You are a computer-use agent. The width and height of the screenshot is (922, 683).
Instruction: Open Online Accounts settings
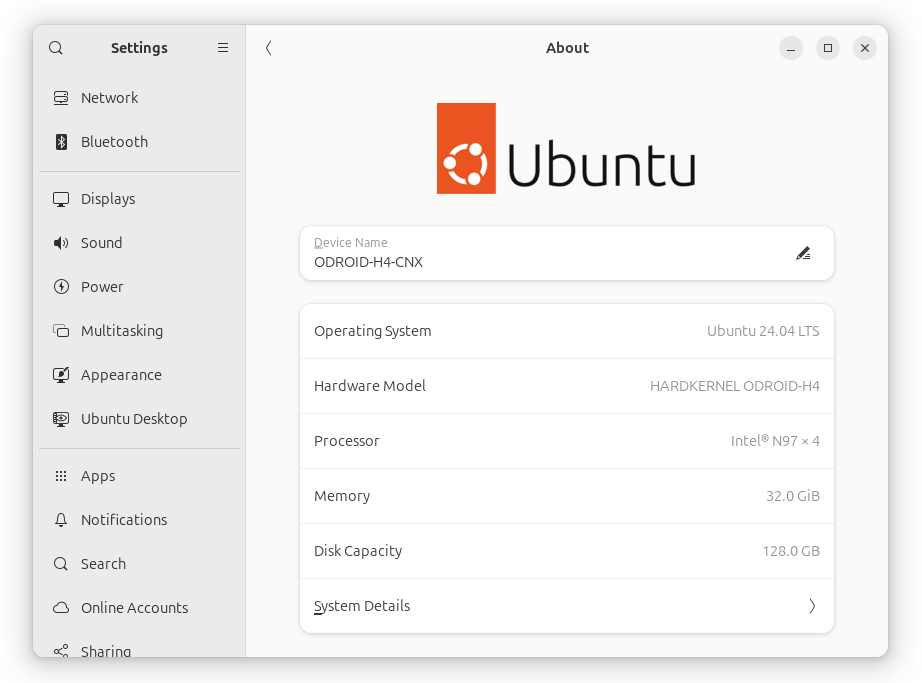tap(139, 608)
